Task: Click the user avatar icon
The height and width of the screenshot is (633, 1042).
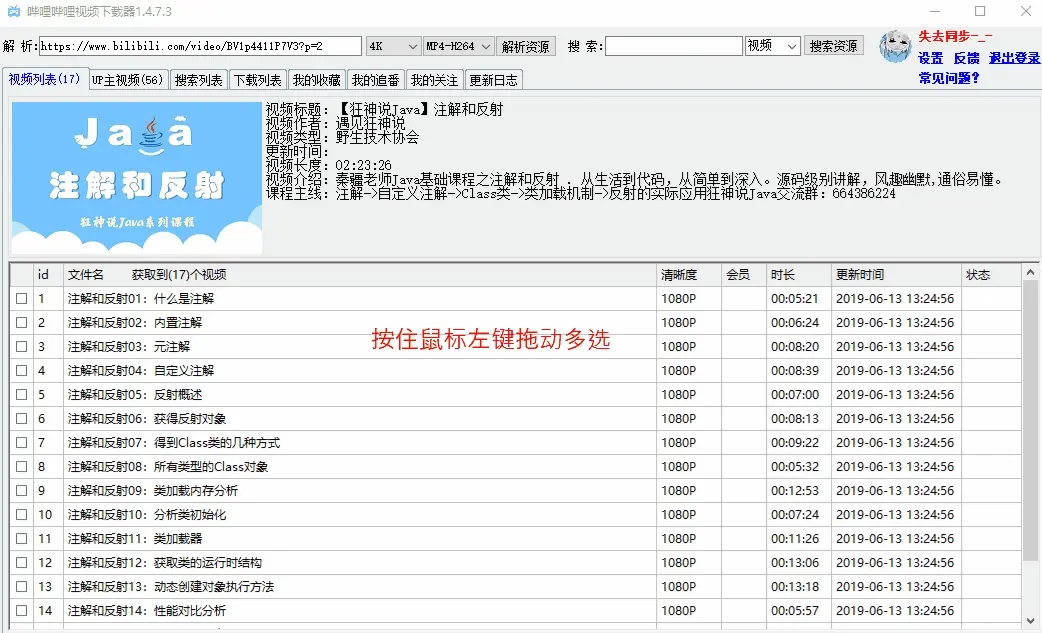Action: pos(894,46)
